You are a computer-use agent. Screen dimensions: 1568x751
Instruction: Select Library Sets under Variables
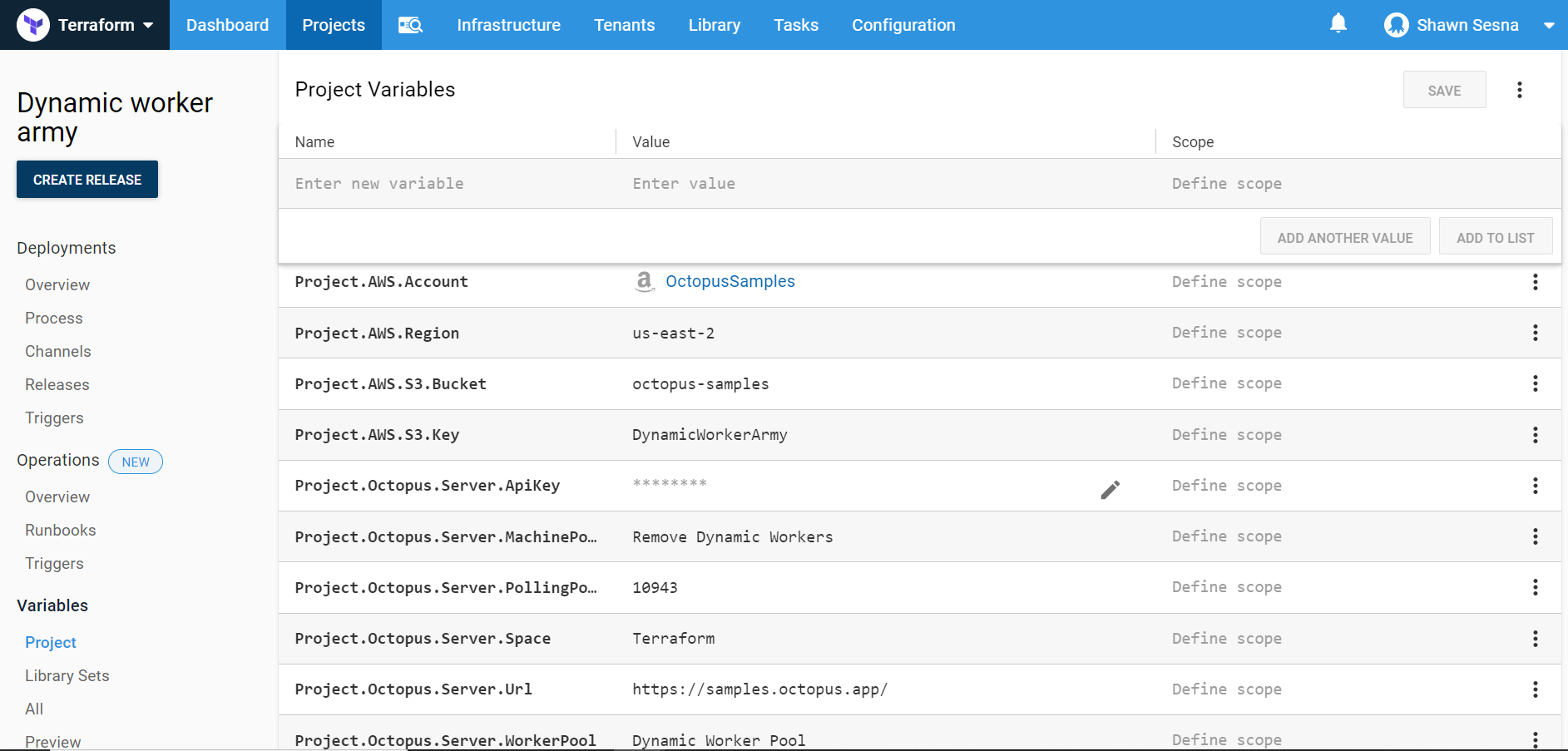tap(67, 676)
